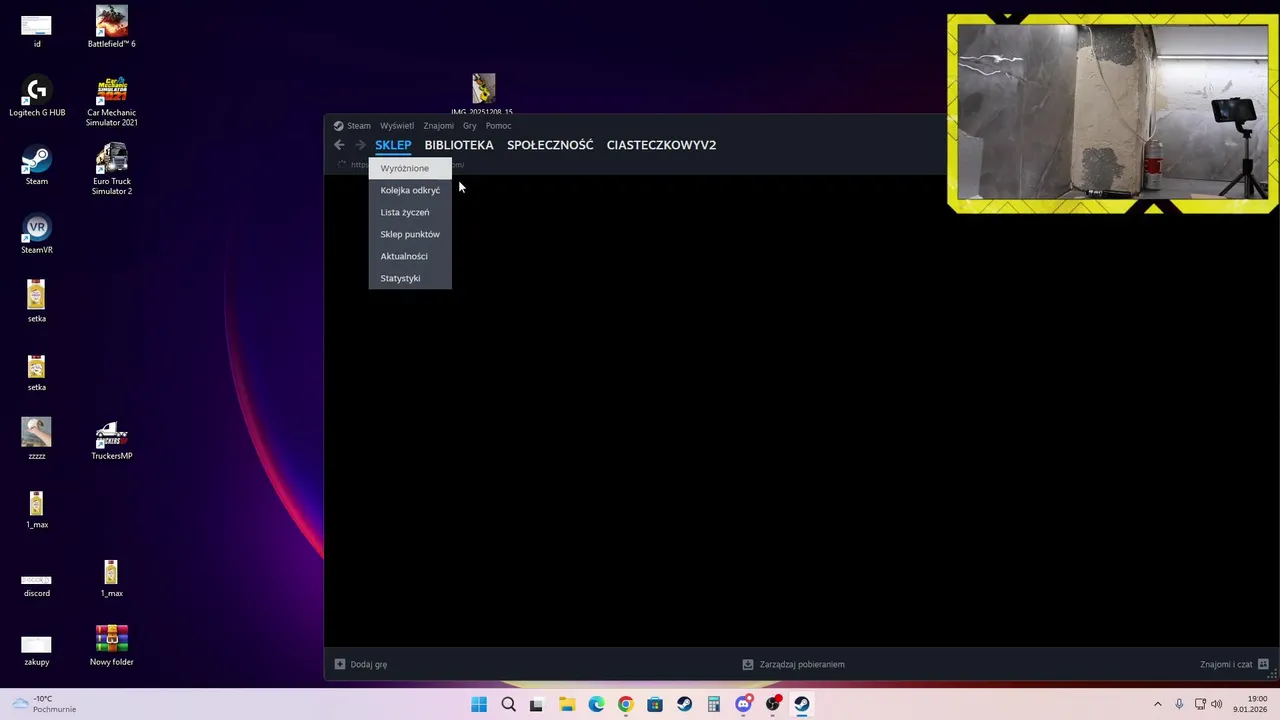Open the Gry menu
The height and width of the screenshot is (720, 1280).
470,126
